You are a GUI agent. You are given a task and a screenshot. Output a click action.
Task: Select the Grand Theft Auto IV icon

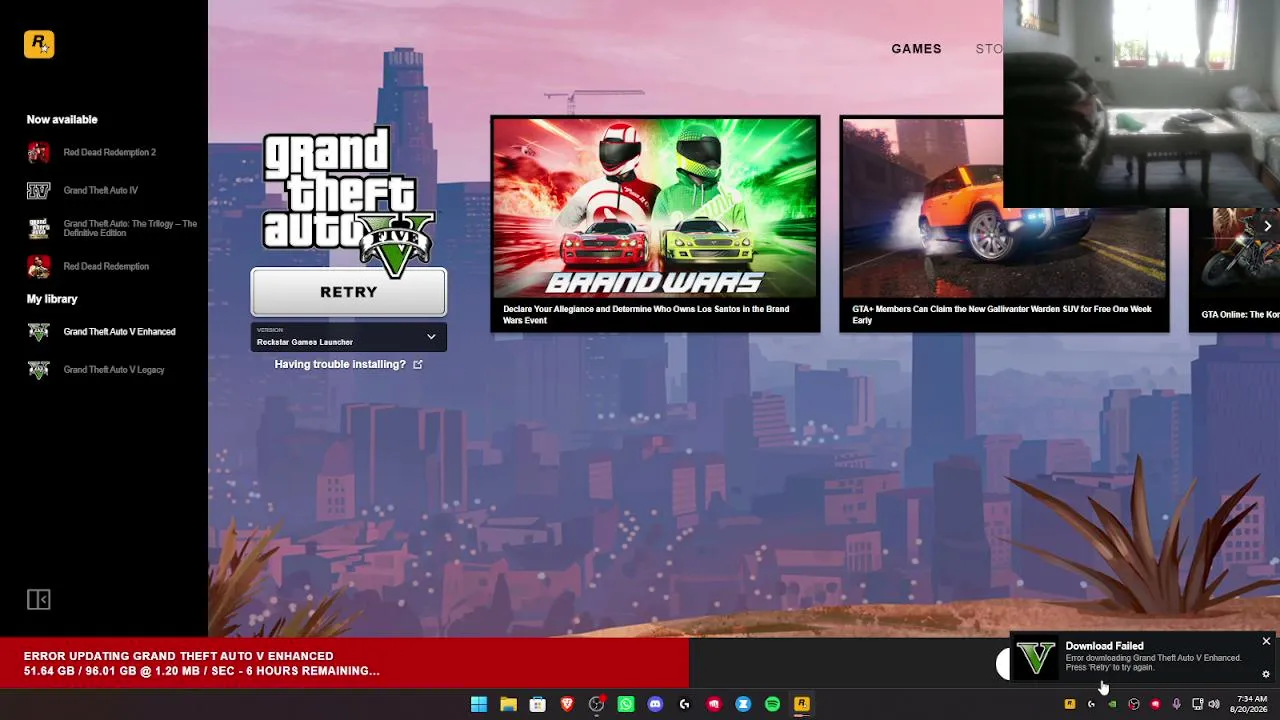[x=38, y=190]
